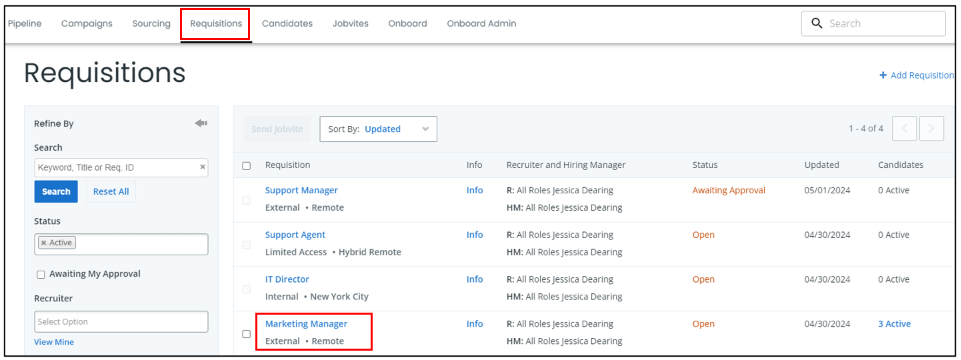Click the 05/01/2024 updated date

click(827, 190)
